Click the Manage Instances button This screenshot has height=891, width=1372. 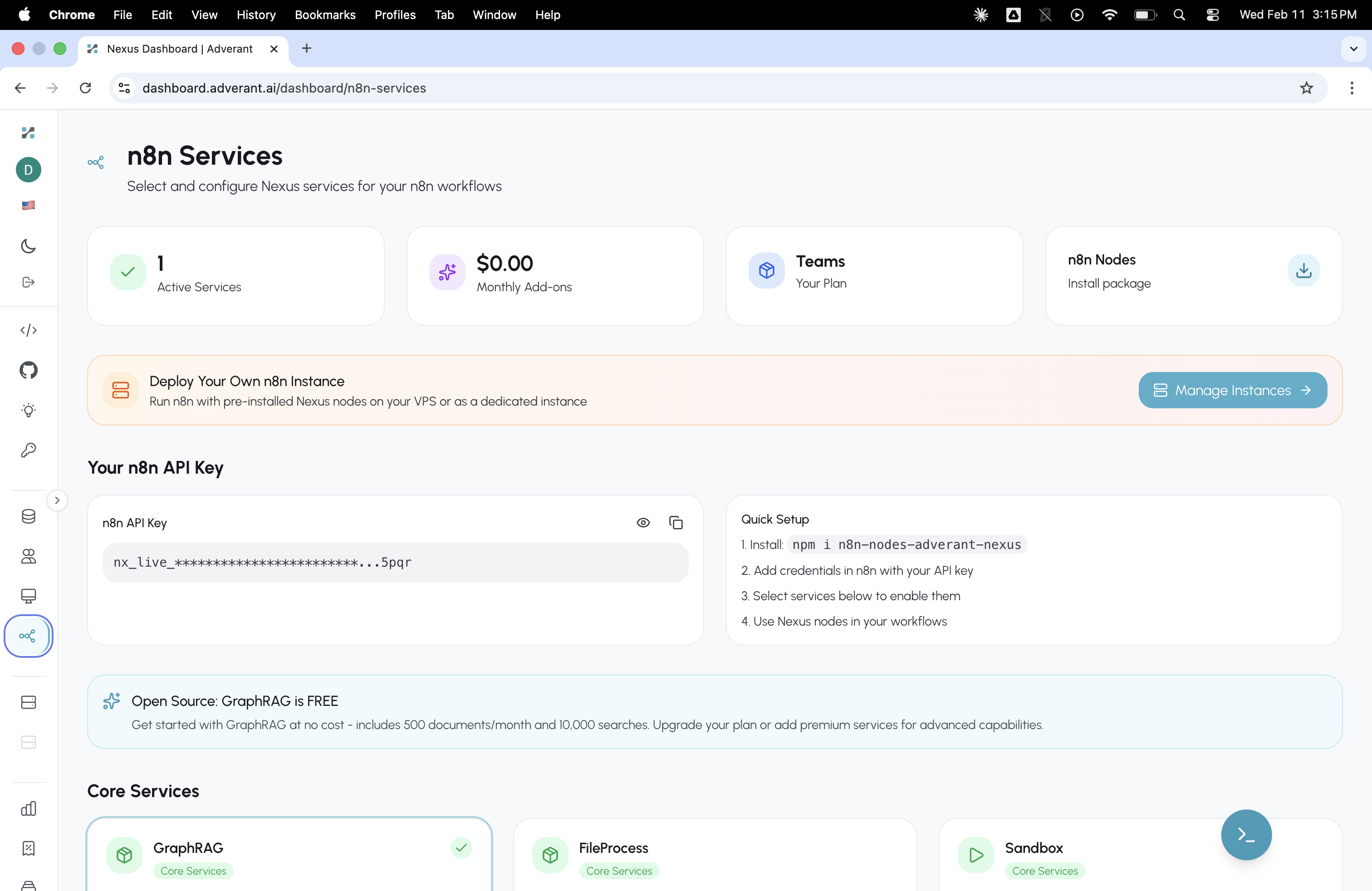[1232, 390]
